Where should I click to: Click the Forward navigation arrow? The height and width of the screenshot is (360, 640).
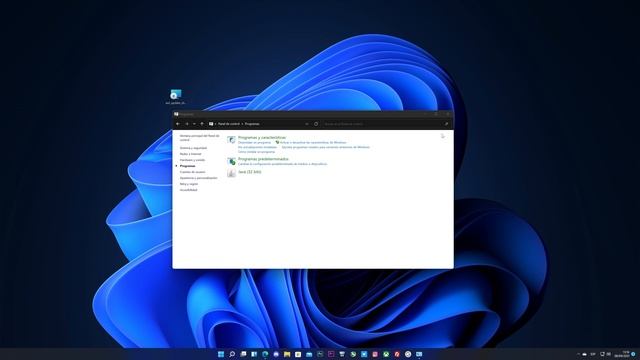187,124
